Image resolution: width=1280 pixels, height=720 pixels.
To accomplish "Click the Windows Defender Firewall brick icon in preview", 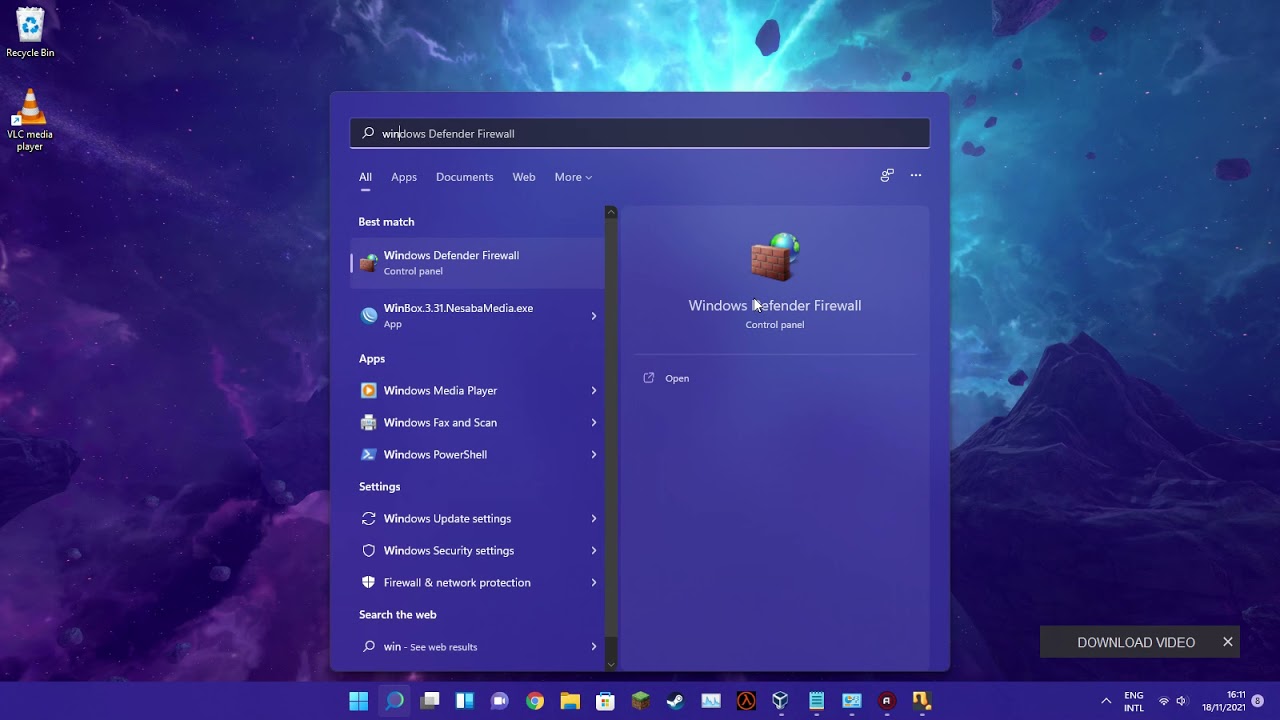I will tap(775, 257).
